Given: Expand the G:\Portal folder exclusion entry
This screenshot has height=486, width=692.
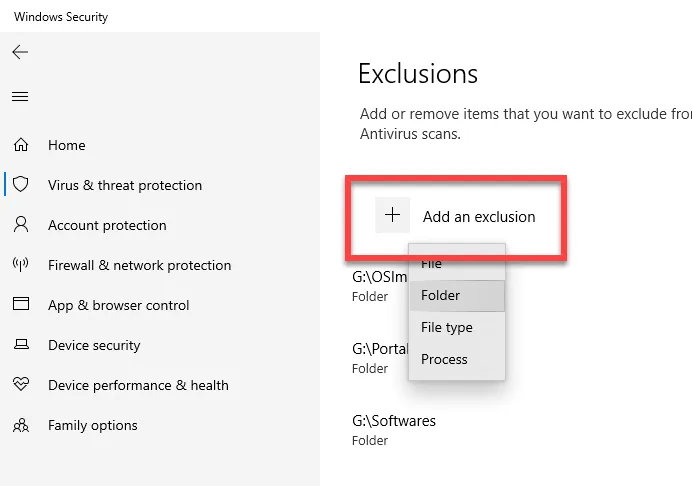Looking at the screenshot, I should [380, 358].
